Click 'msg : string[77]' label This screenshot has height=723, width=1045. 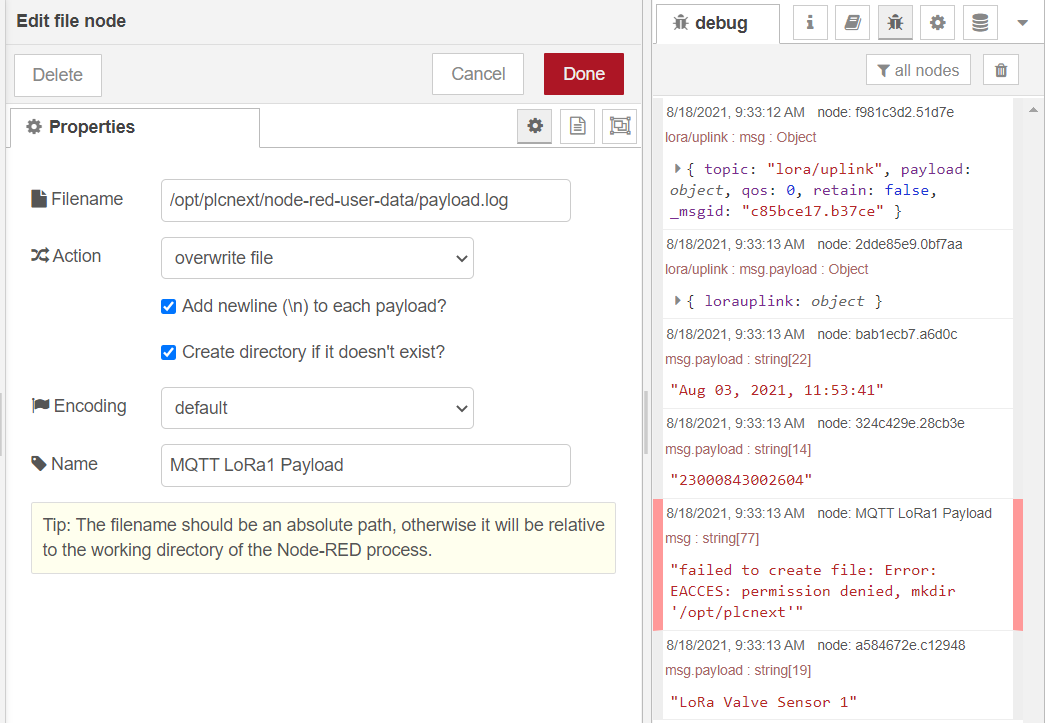click(712, 538)
